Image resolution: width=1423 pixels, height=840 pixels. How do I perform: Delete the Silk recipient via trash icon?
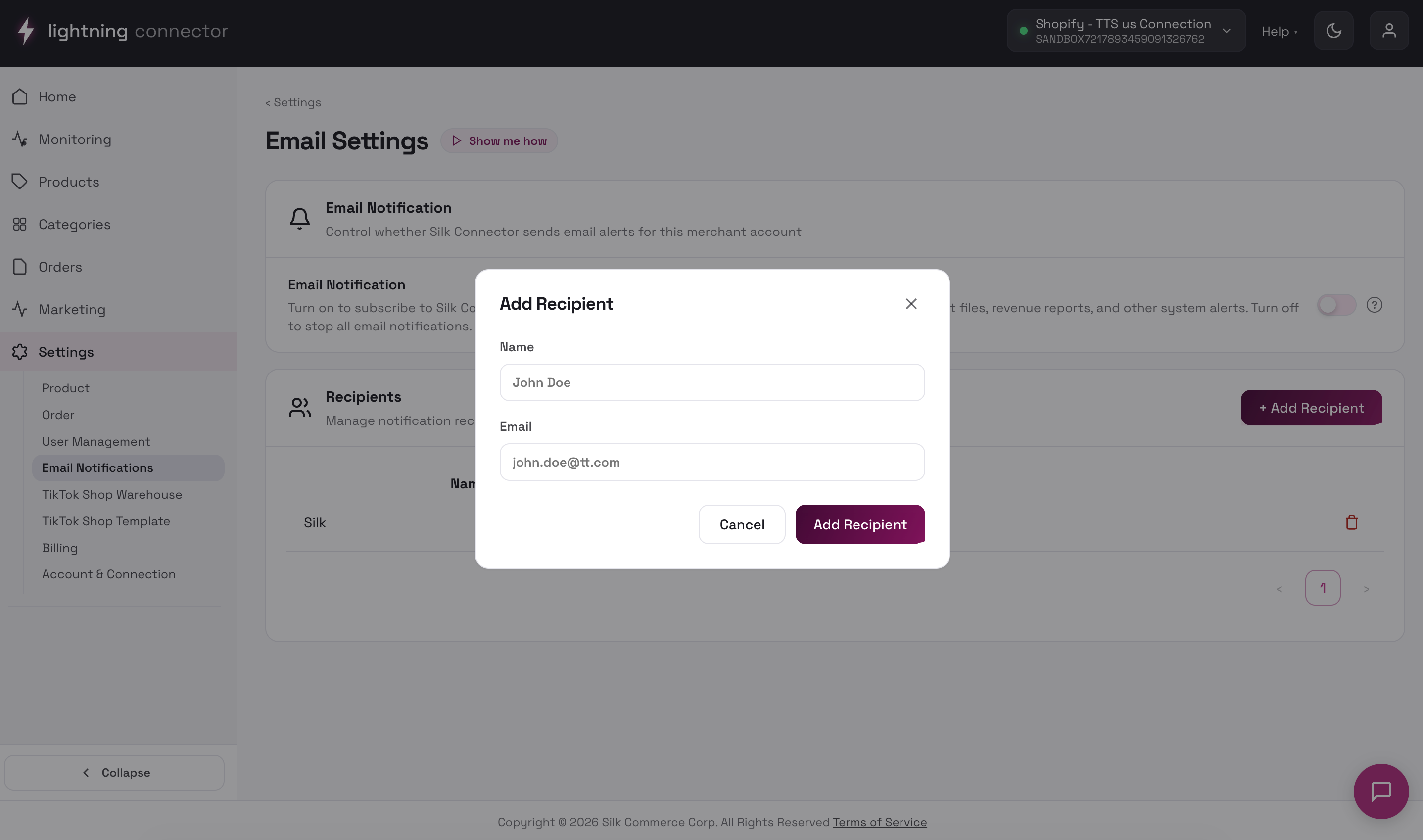(x=1351, y=522)
